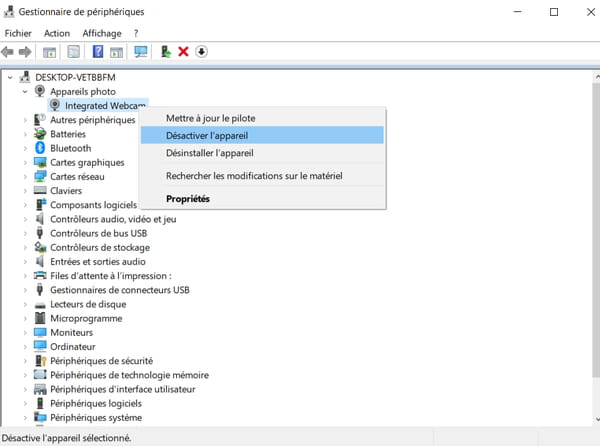600x446 pixels.
Task: Click the Back arrow toolbar icon
Action: click(x=8, y=52)
